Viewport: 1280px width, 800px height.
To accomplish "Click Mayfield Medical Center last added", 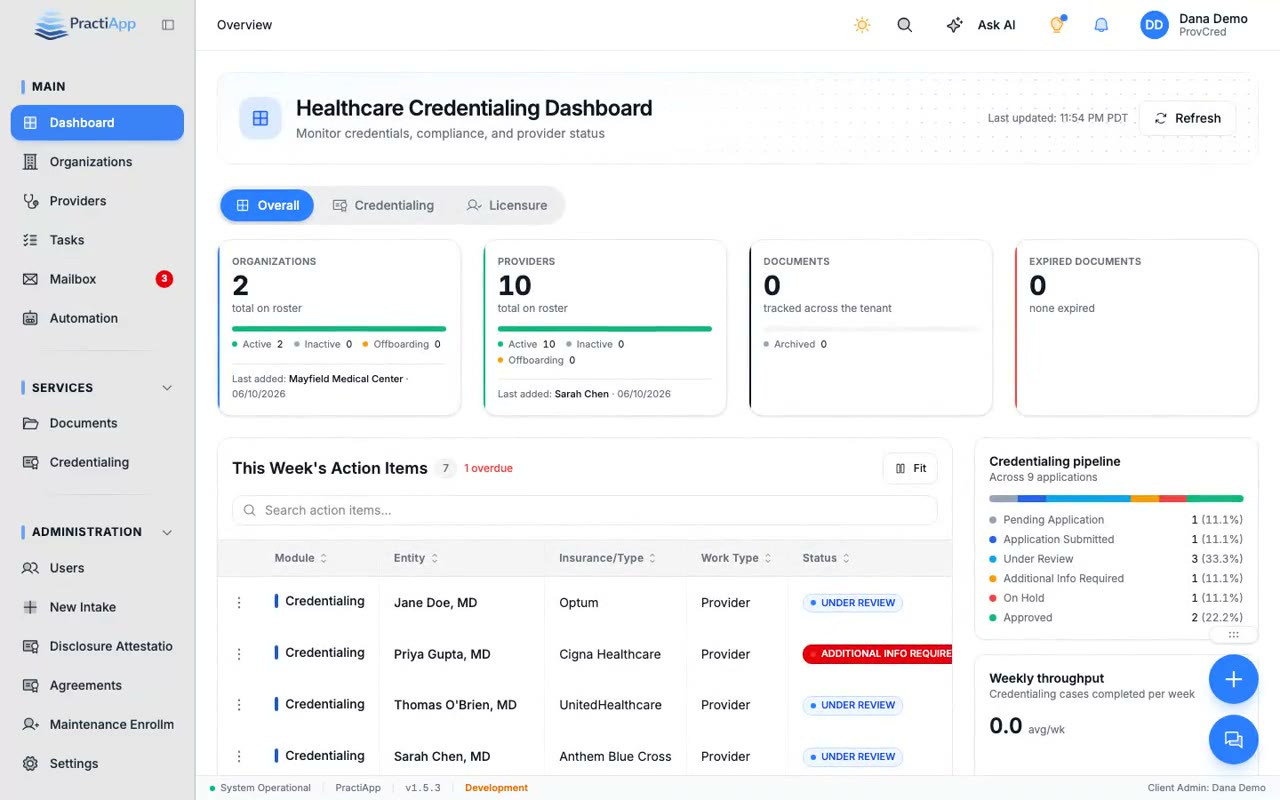I will [x=346, y=379].
